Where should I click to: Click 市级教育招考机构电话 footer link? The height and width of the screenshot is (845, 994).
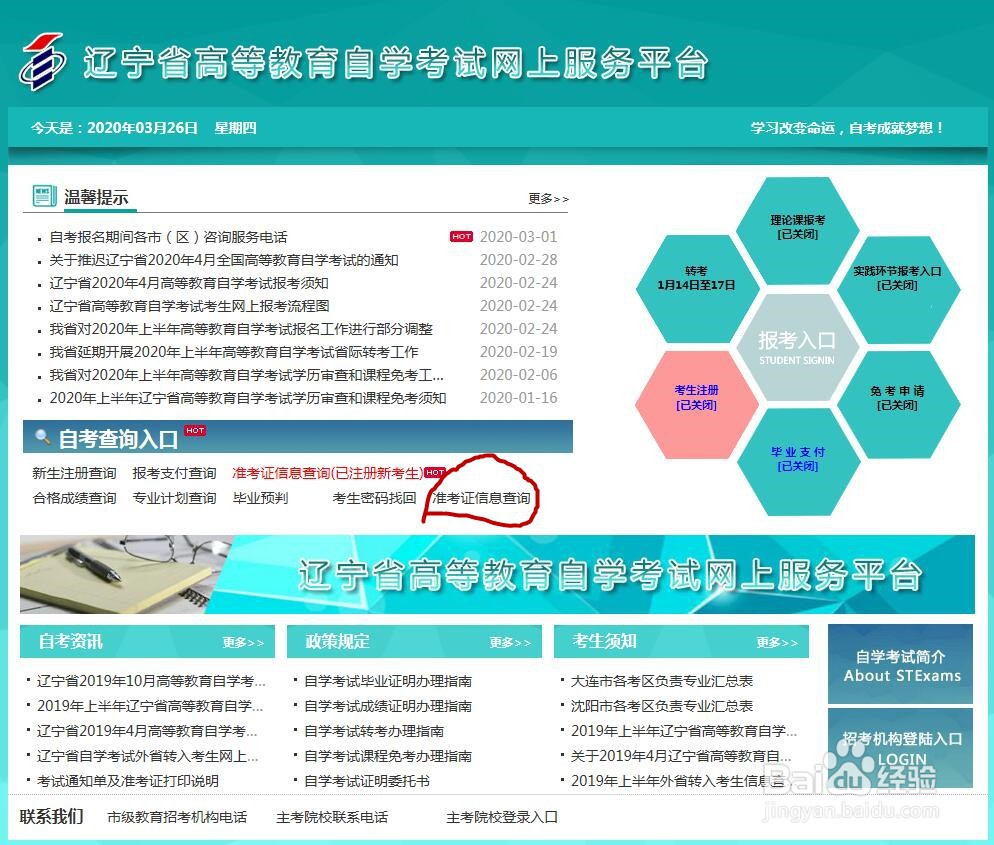coord(177,817)
